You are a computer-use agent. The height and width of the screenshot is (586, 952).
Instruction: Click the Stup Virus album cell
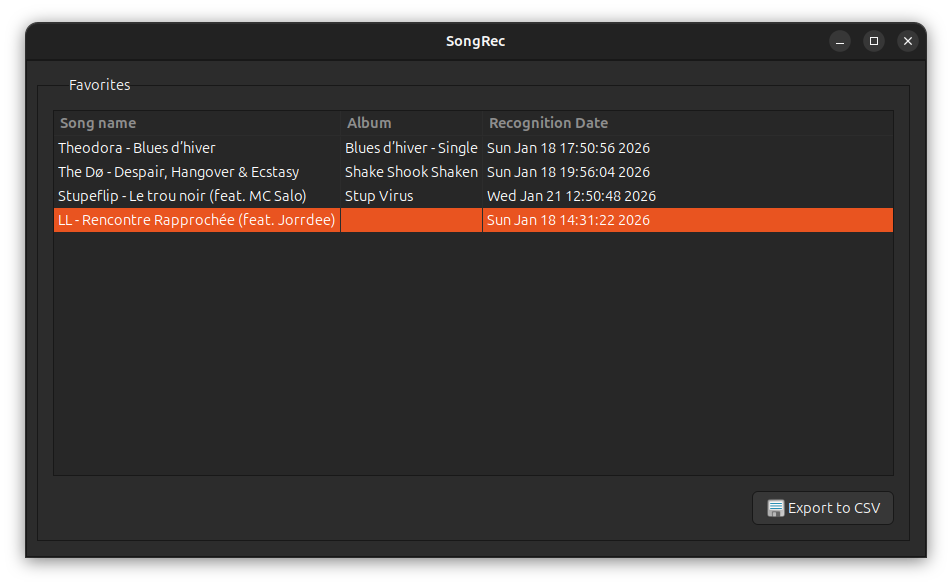click(379, 196)
